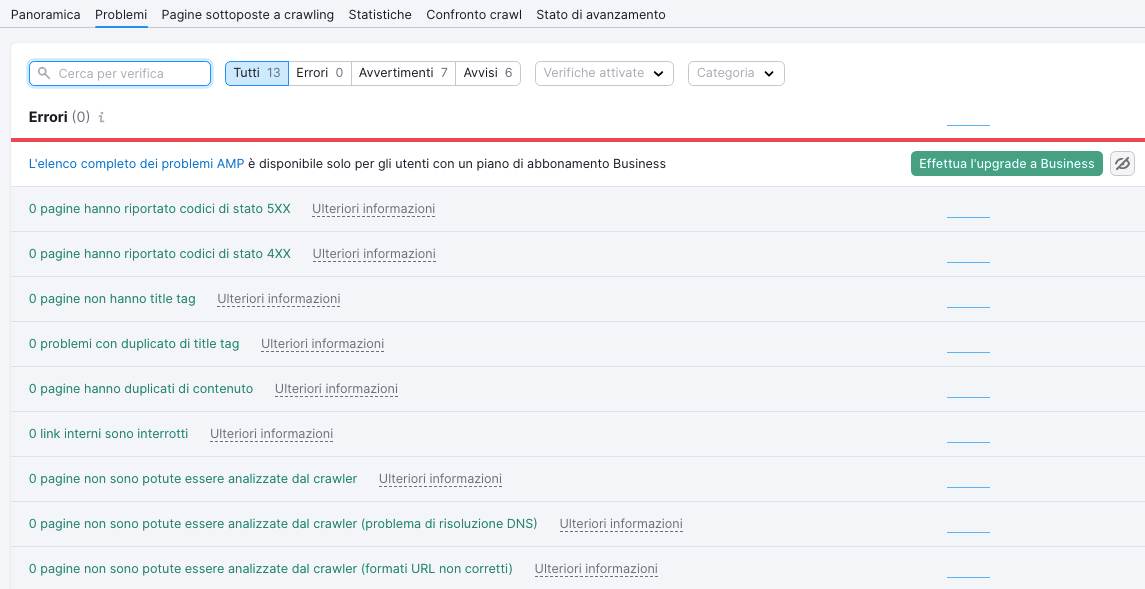The image size is (1145, 589).
Task: Click trend line for duplicate content row
Action: [x=967, y=396]
